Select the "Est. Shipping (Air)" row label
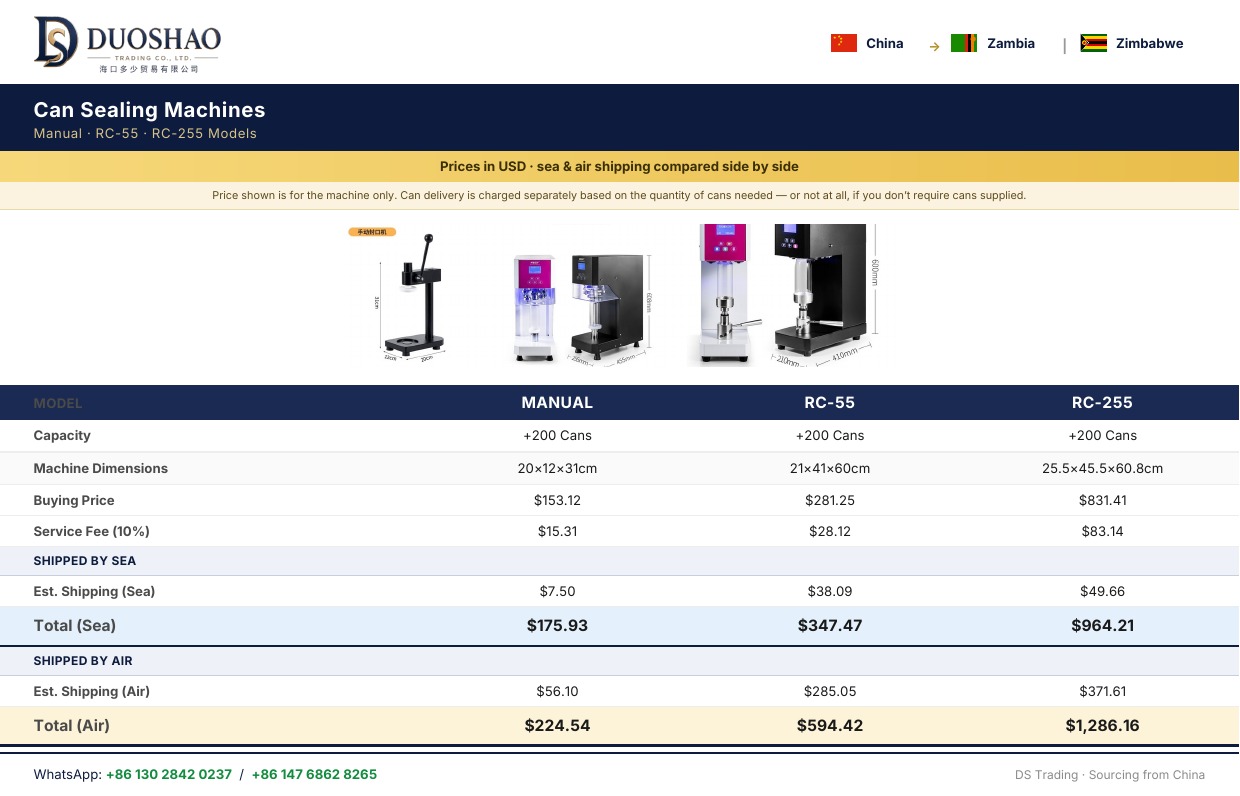This screenshot has height=796, width=1240. 92,691
